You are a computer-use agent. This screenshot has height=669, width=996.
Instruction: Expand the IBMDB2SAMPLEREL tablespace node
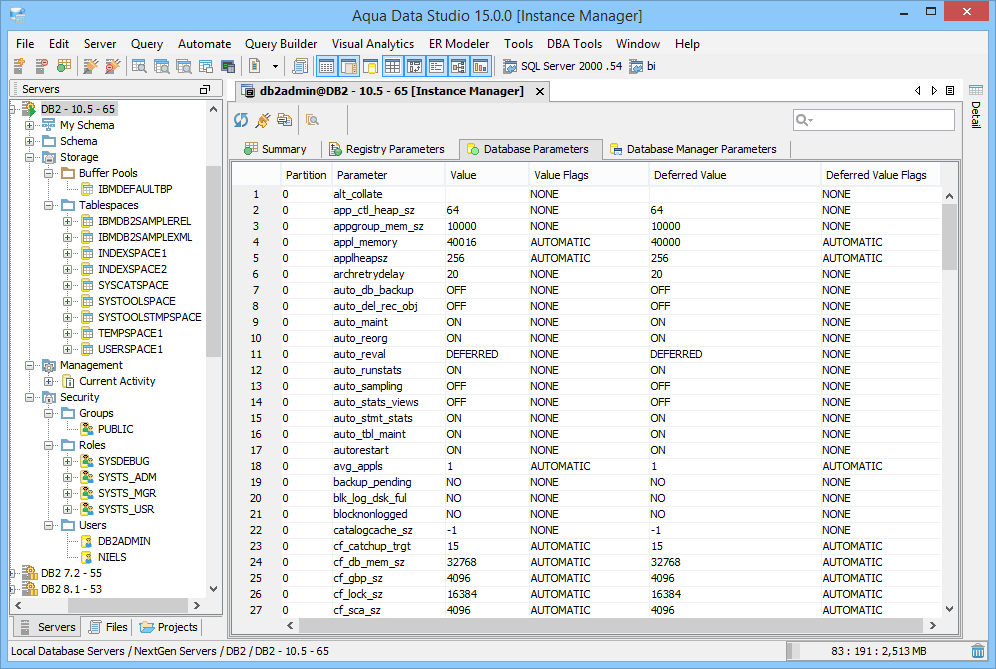(67, 221)
